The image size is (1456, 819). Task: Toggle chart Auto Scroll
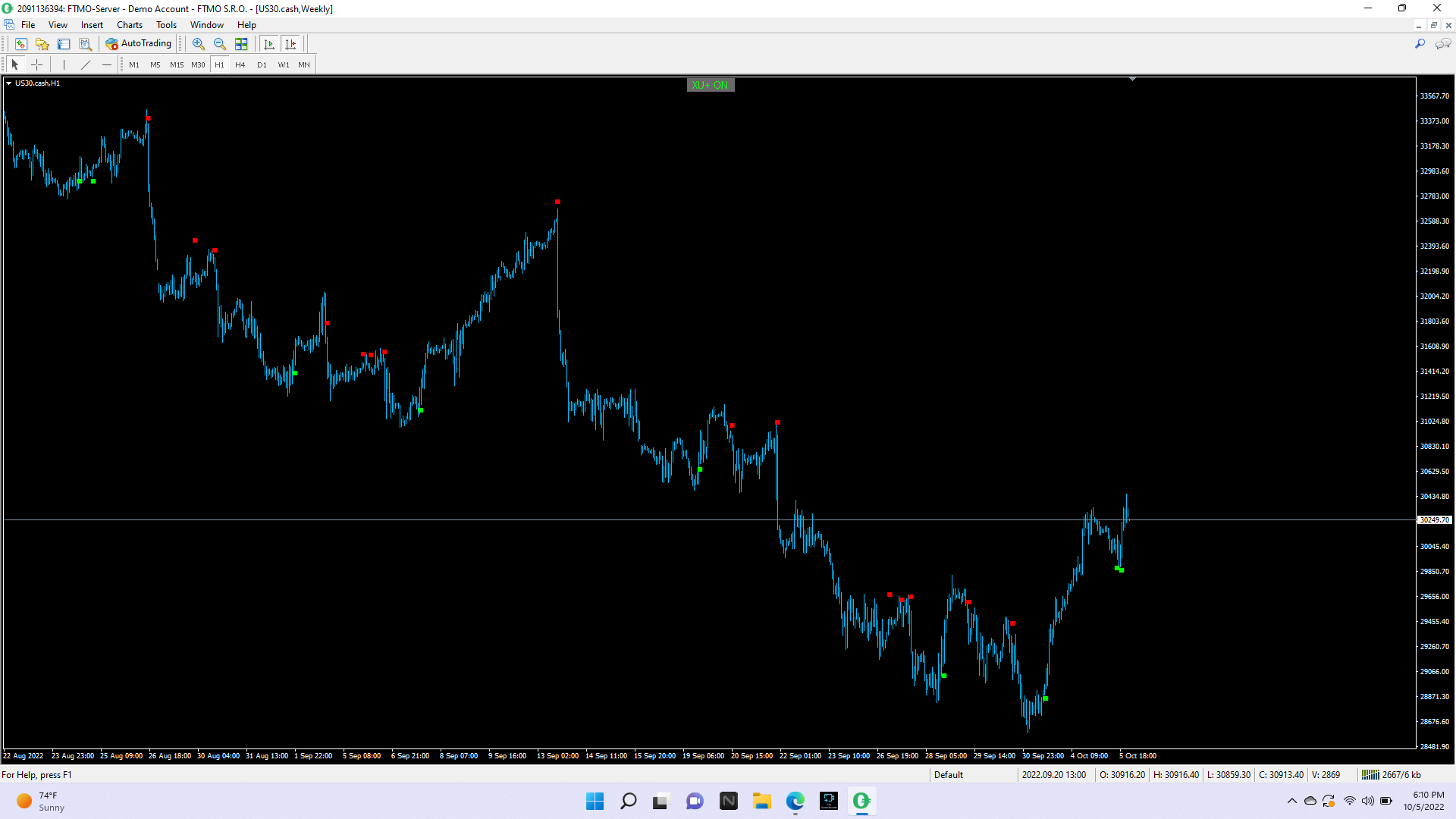(x=269, y=44)
